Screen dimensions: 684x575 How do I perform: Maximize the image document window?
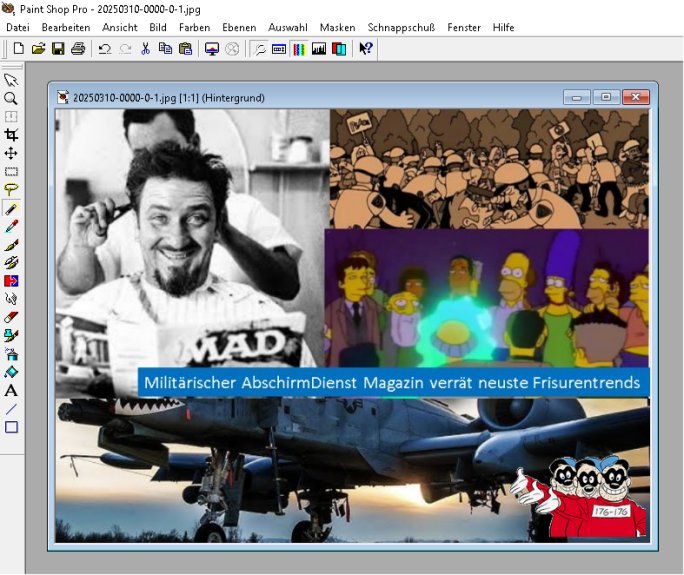(605, 97)
